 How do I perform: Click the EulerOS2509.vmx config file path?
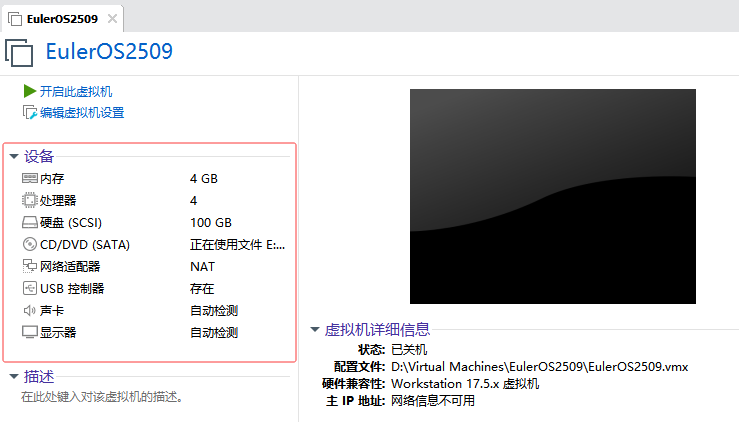point(540,367)
